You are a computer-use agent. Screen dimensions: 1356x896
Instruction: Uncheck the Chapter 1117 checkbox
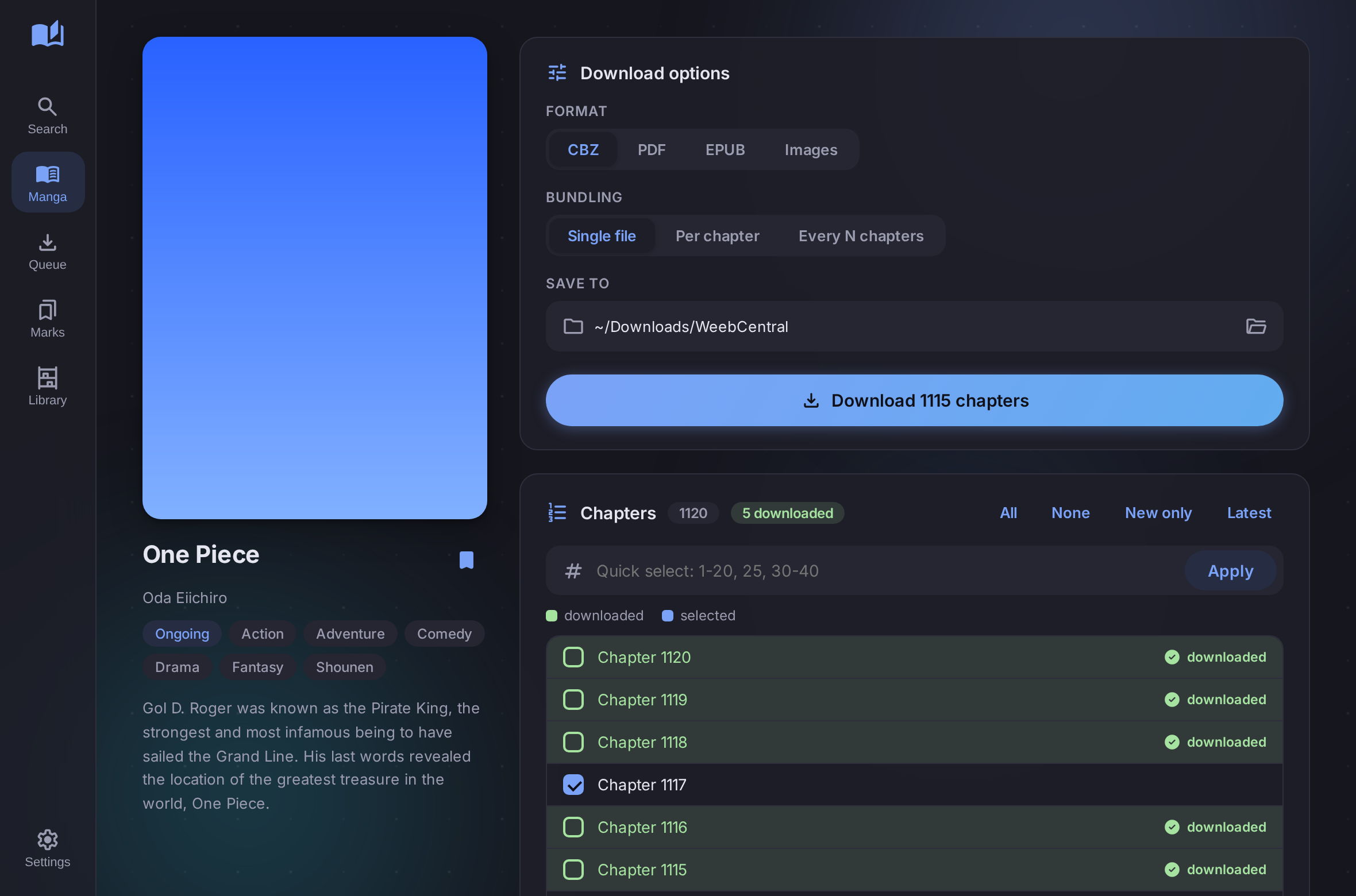pyautogui.click(x=573, y=785)
